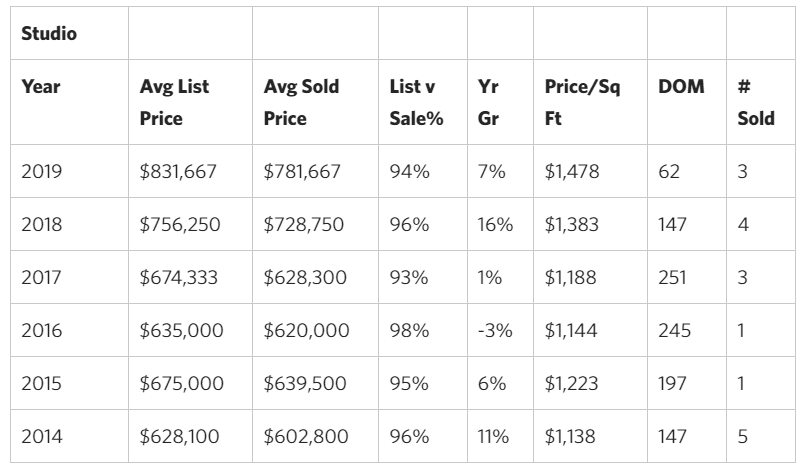Screen dimensions: 806x472
Task: Select the Yr Gr column header
Action: [489, 102]
